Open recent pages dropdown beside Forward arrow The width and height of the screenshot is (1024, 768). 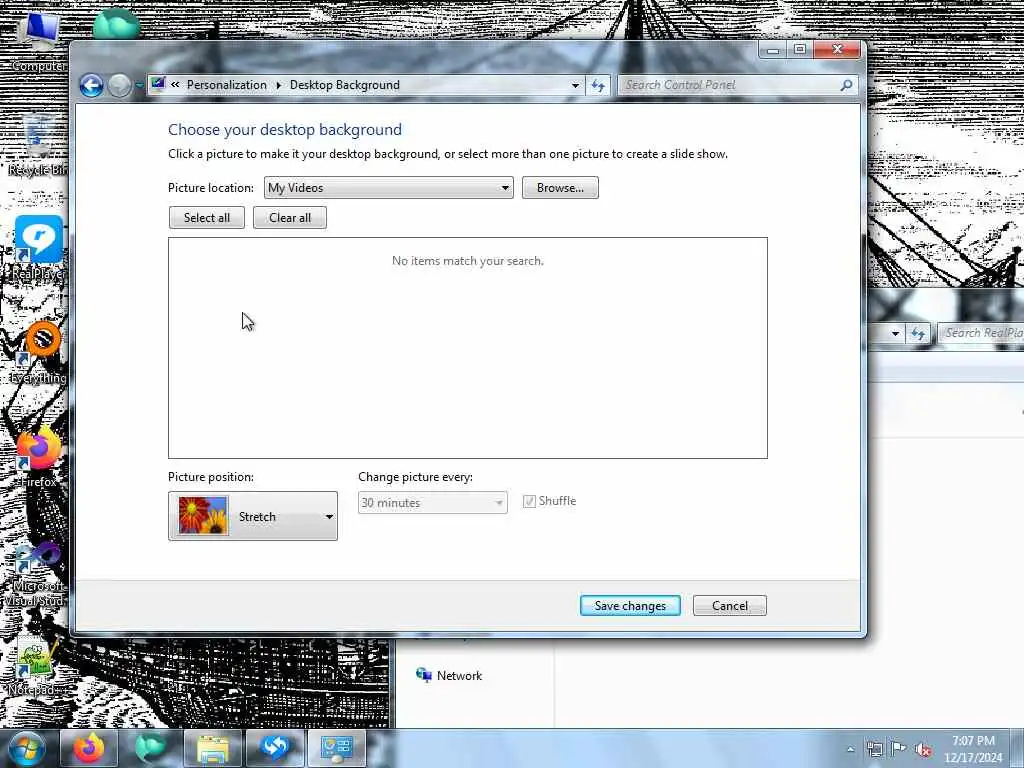(138, 86)
